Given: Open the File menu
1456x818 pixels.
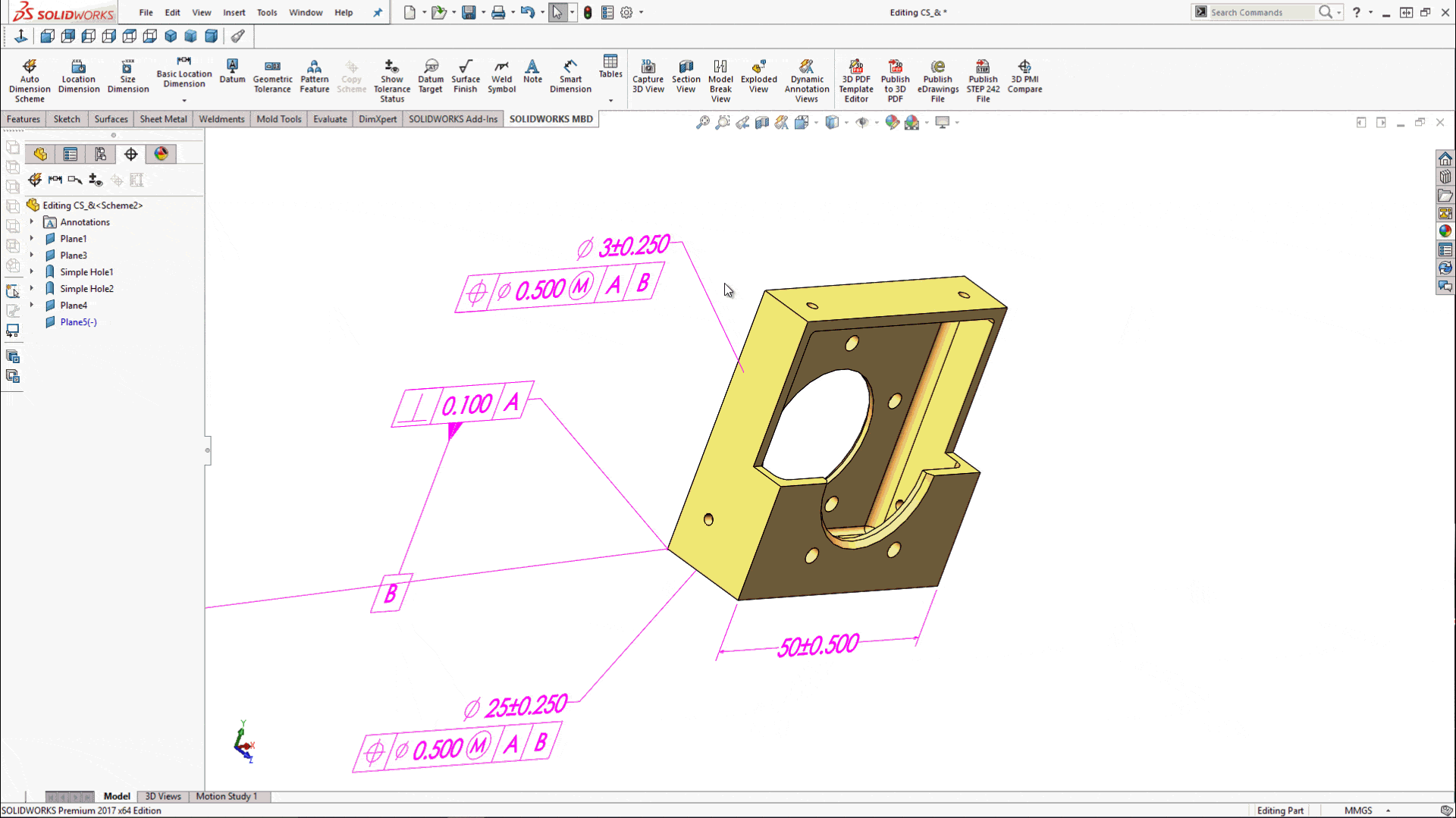Looking at the screenshot, I should pyautogui.click(x=146, y=12).
